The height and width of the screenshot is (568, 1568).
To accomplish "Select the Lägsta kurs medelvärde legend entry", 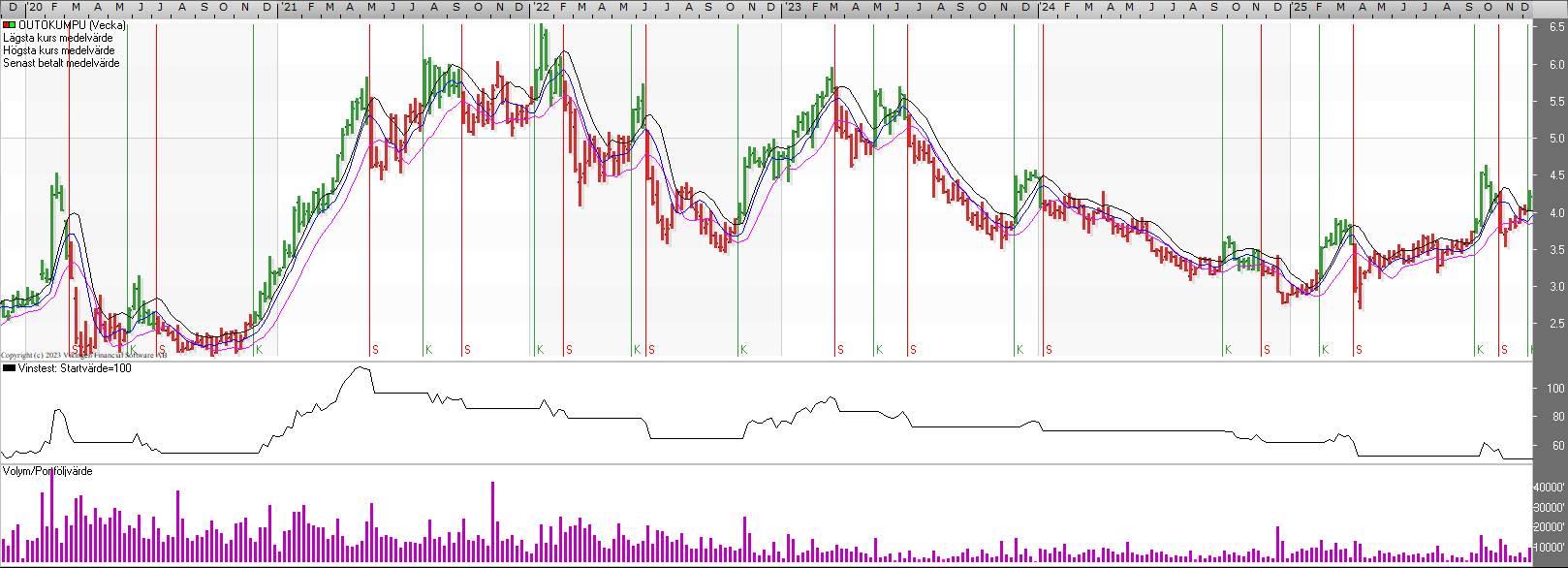I will [x=58, y=38].
